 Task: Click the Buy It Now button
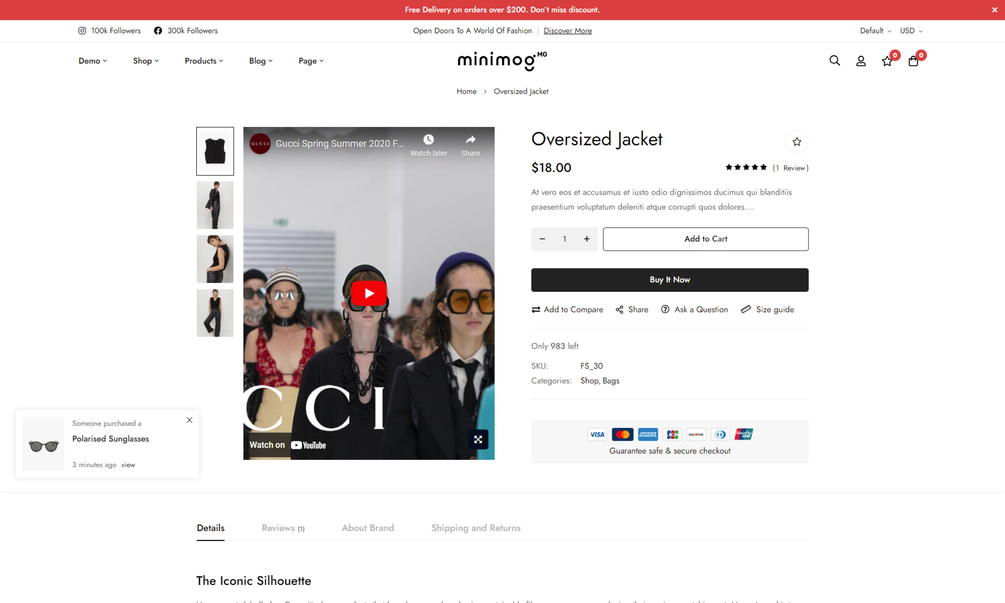point(670,280)
